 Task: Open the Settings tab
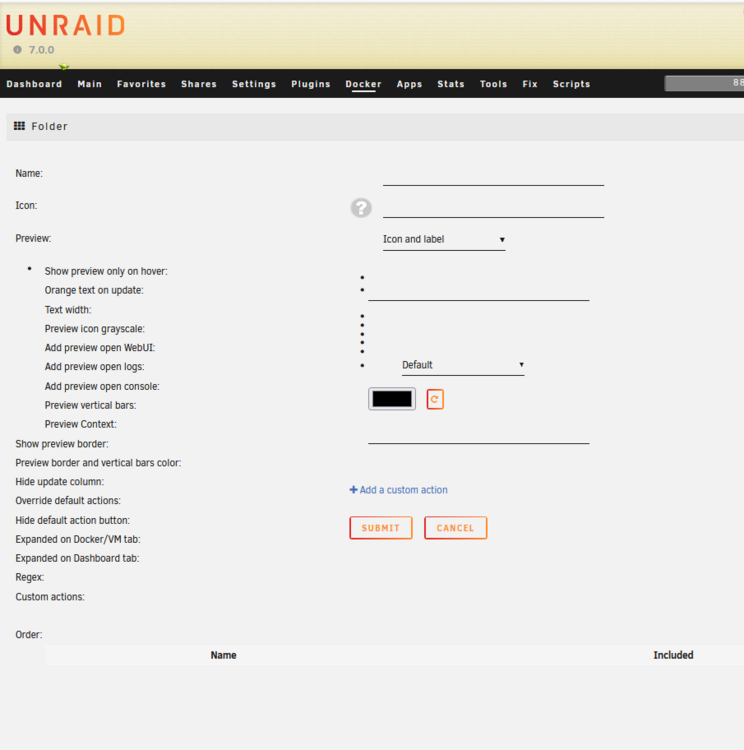pyautogui.click(x=254, y=84)
